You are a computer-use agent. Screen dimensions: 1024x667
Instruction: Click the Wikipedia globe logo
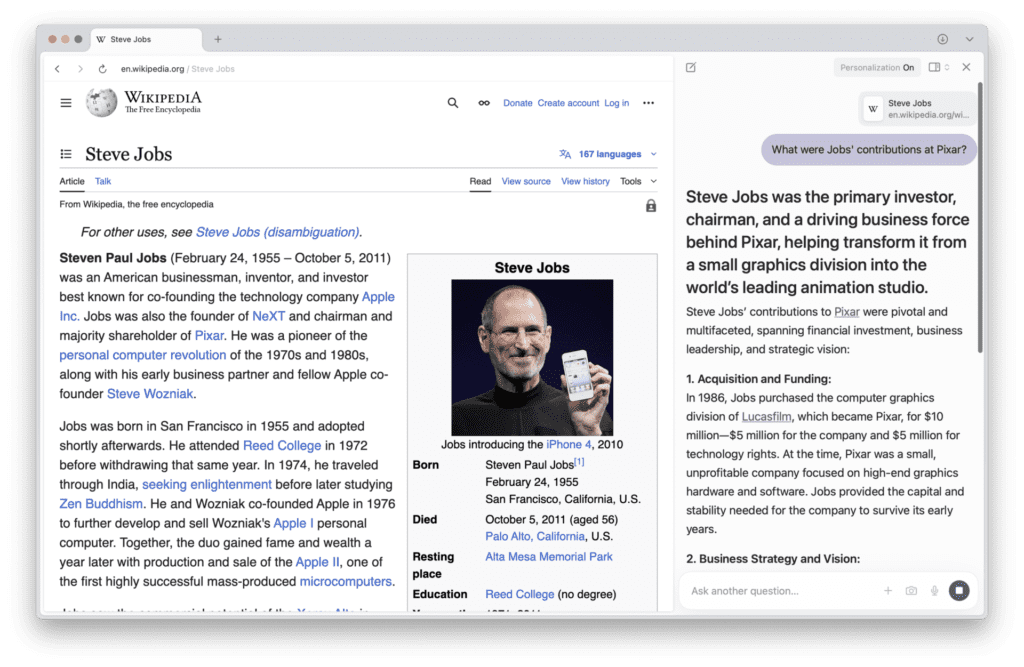pos(101,103)
